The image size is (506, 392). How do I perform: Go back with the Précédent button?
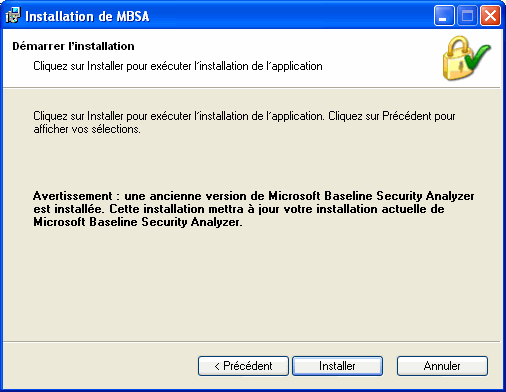click(243, 366)
